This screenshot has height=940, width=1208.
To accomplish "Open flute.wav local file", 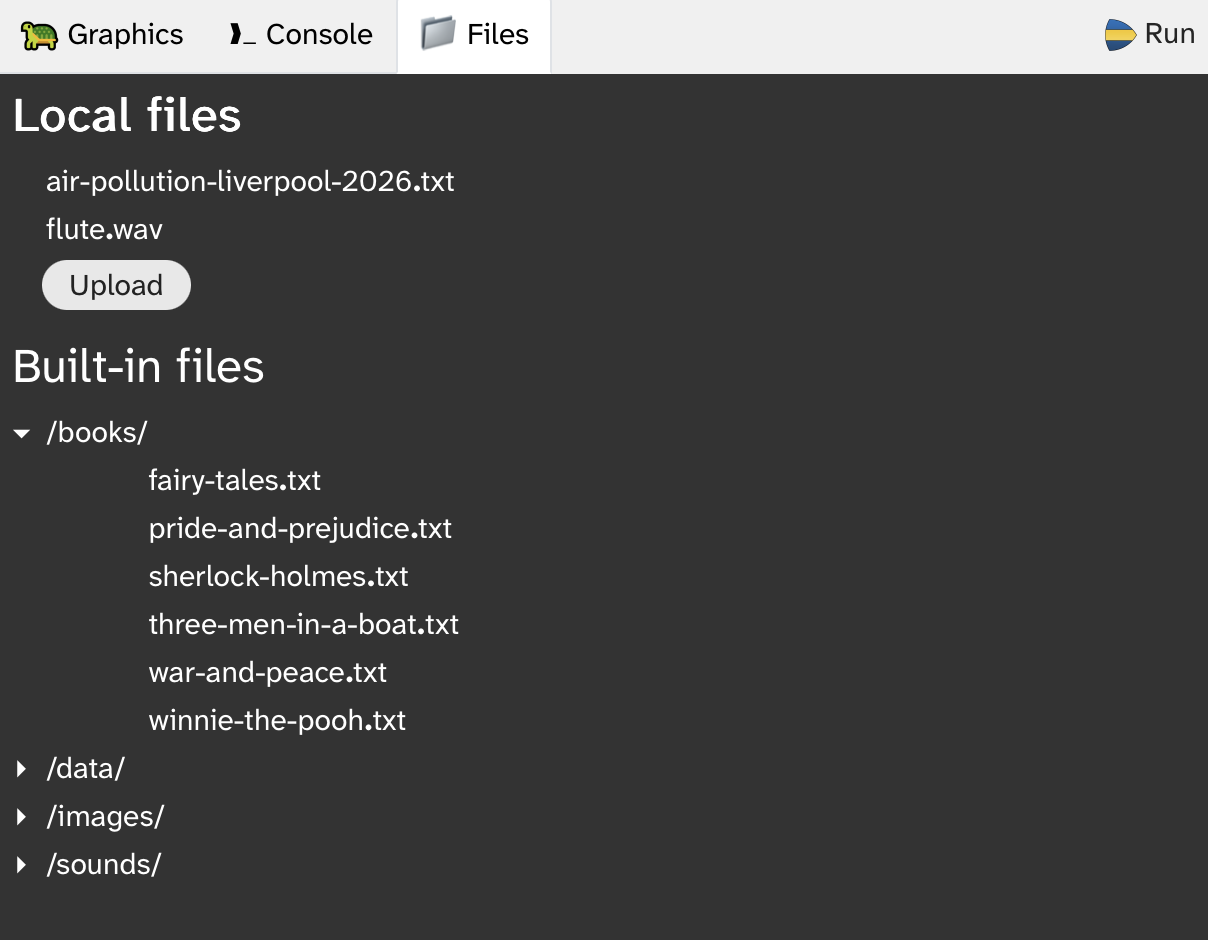I will (104, 229).
